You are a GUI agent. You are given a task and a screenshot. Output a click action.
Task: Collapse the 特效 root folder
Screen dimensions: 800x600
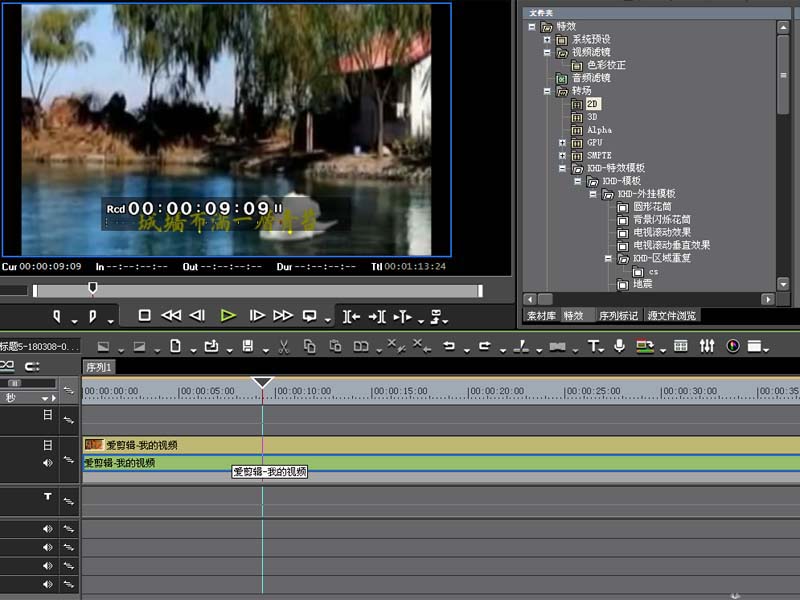click(532, 27)
